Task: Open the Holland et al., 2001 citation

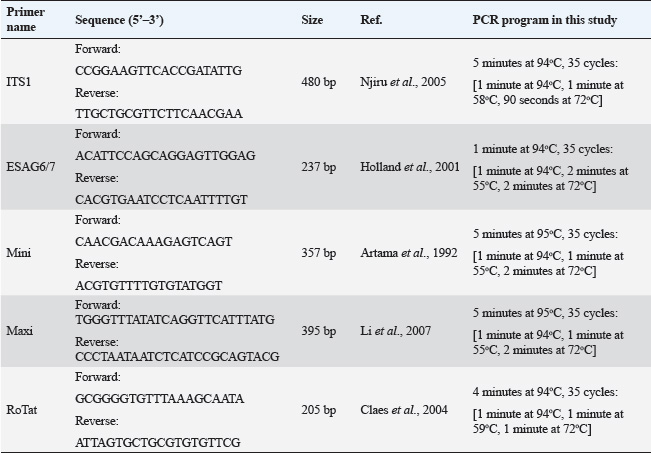Action: tap(409, 167)
